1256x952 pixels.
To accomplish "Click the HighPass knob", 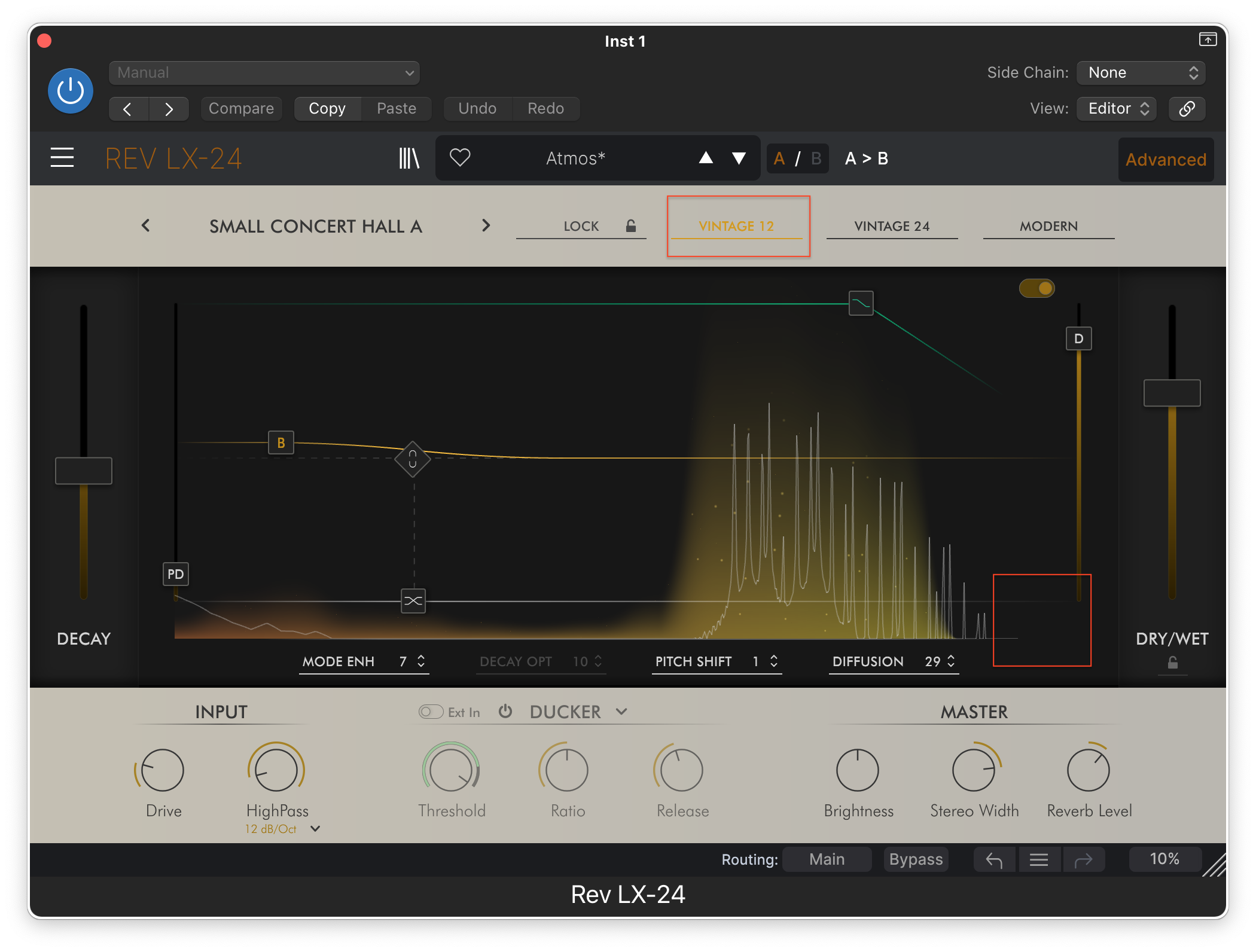I will (276, 770).
